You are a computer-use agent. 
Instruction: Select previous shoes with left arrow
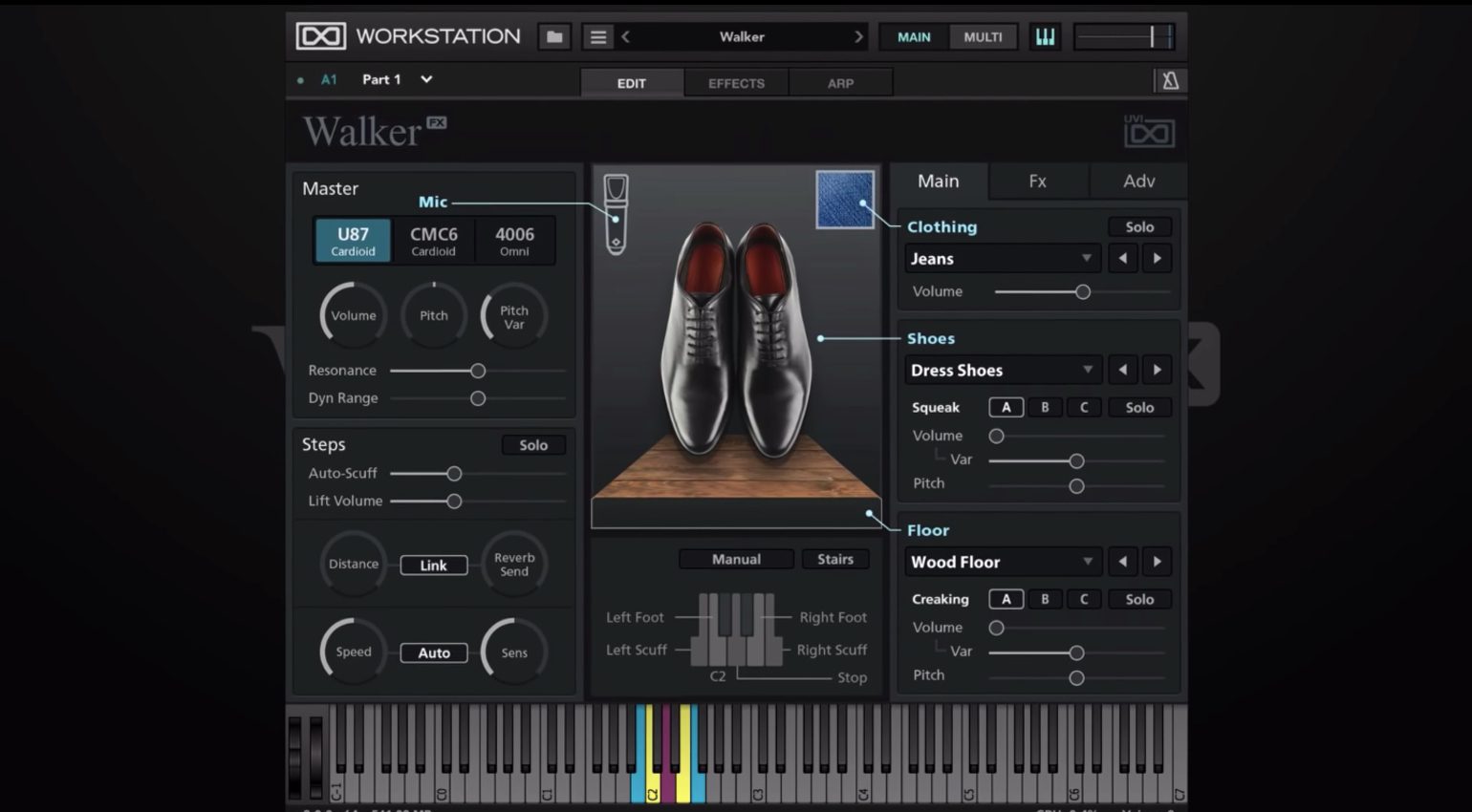pos(1123,370)
